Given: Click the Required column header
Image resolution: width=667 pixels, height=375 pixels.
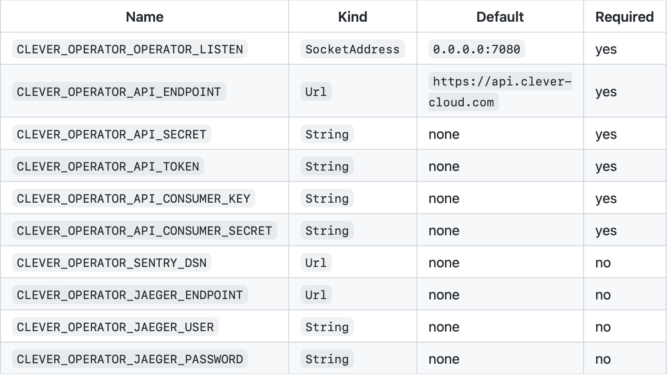Looking at the screenshot, I should (x=624, y=17).
